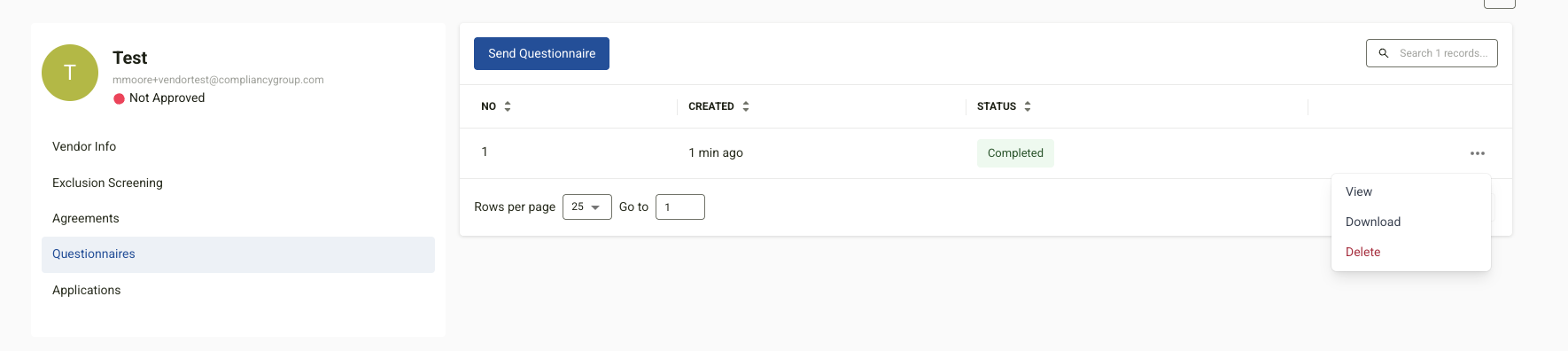Click the Go to page number field
Screen dimensions: 1568x351
pyautogui.click(x=679, y=207)
